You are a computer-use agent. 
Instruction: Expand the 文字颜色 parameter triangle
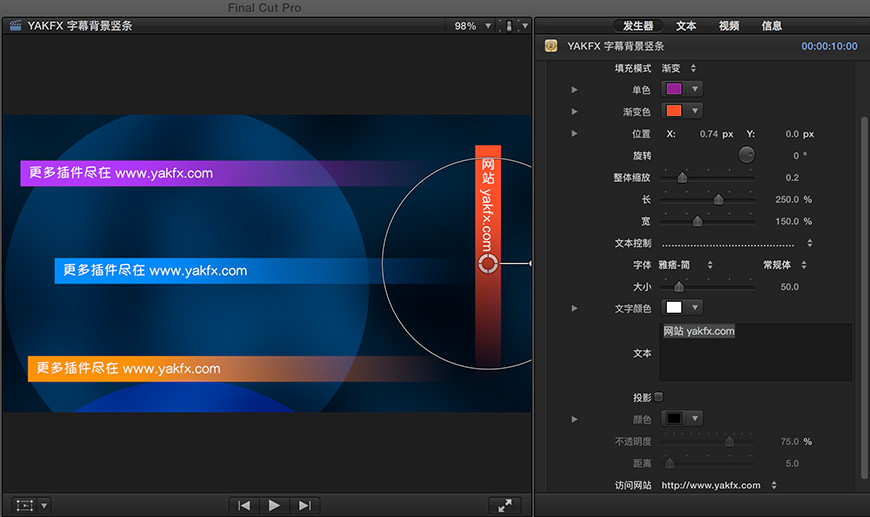click(x=575, y=308)
